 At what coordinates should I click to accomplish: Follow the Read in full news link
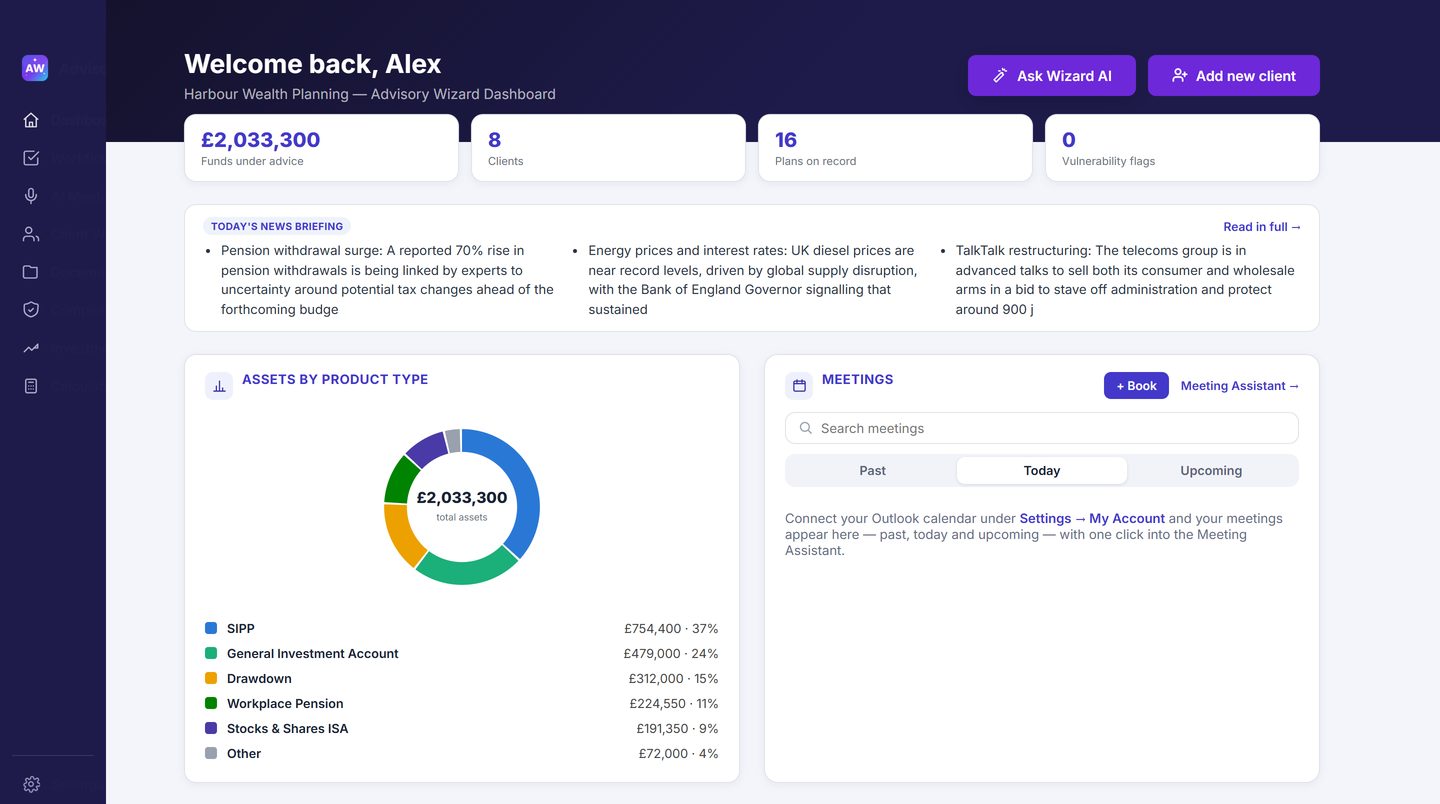(x=1262, y=227)
